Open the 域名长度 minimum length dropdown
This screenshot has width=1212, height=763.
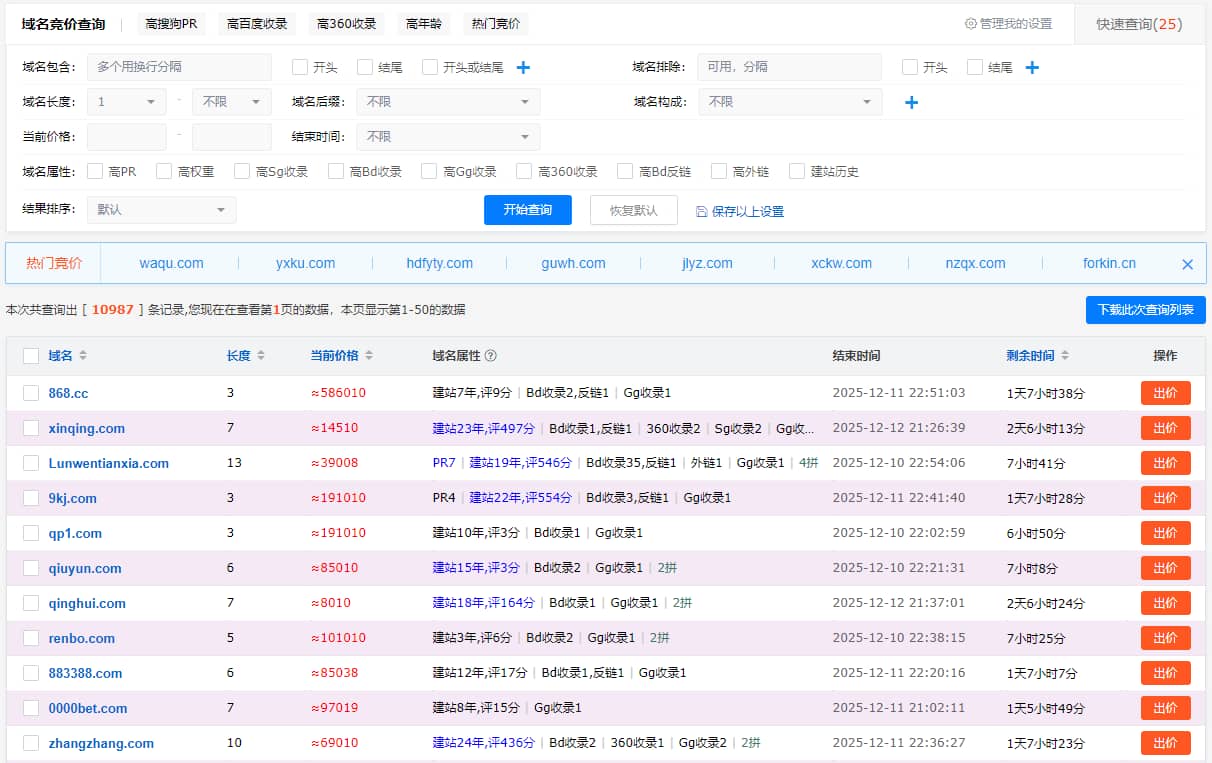click(x=126, y=101)
